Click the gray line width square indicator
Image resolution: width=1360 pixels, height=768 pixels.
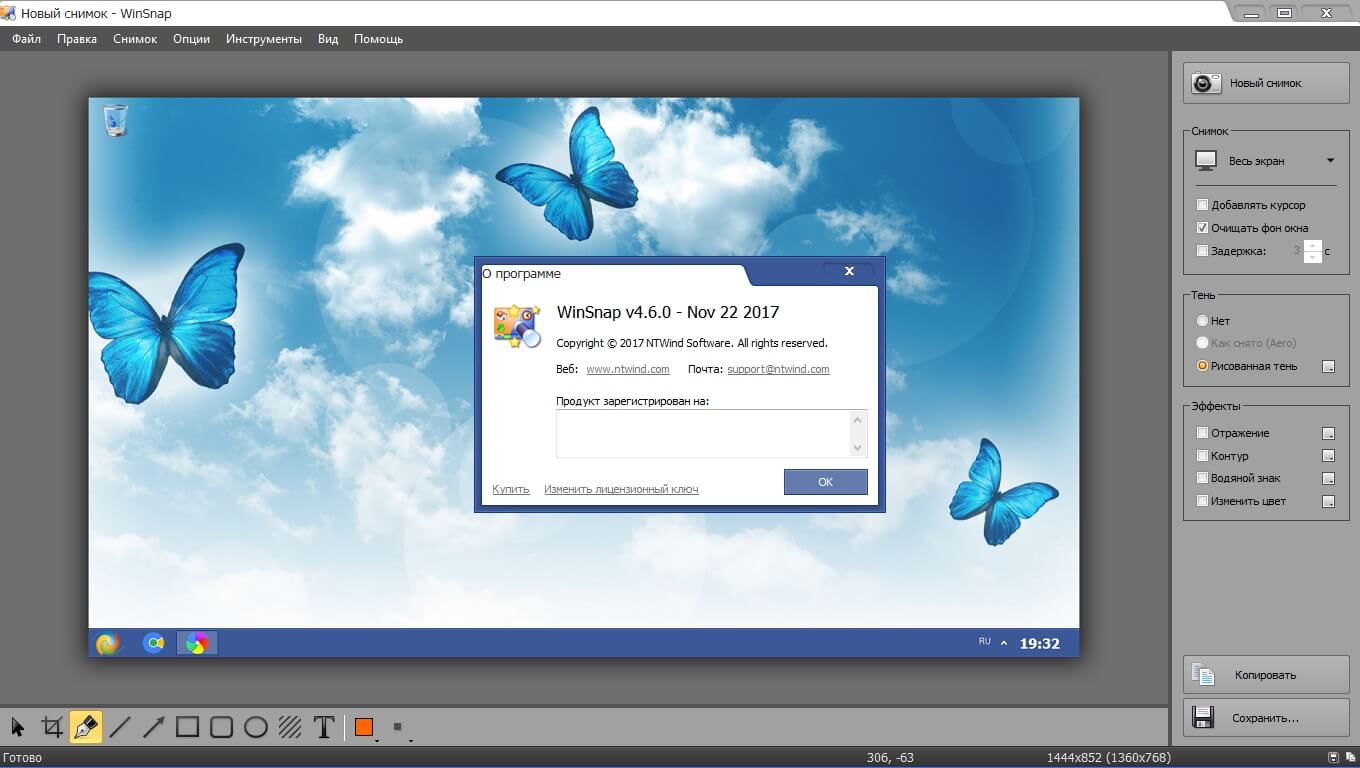click(397, 727)
